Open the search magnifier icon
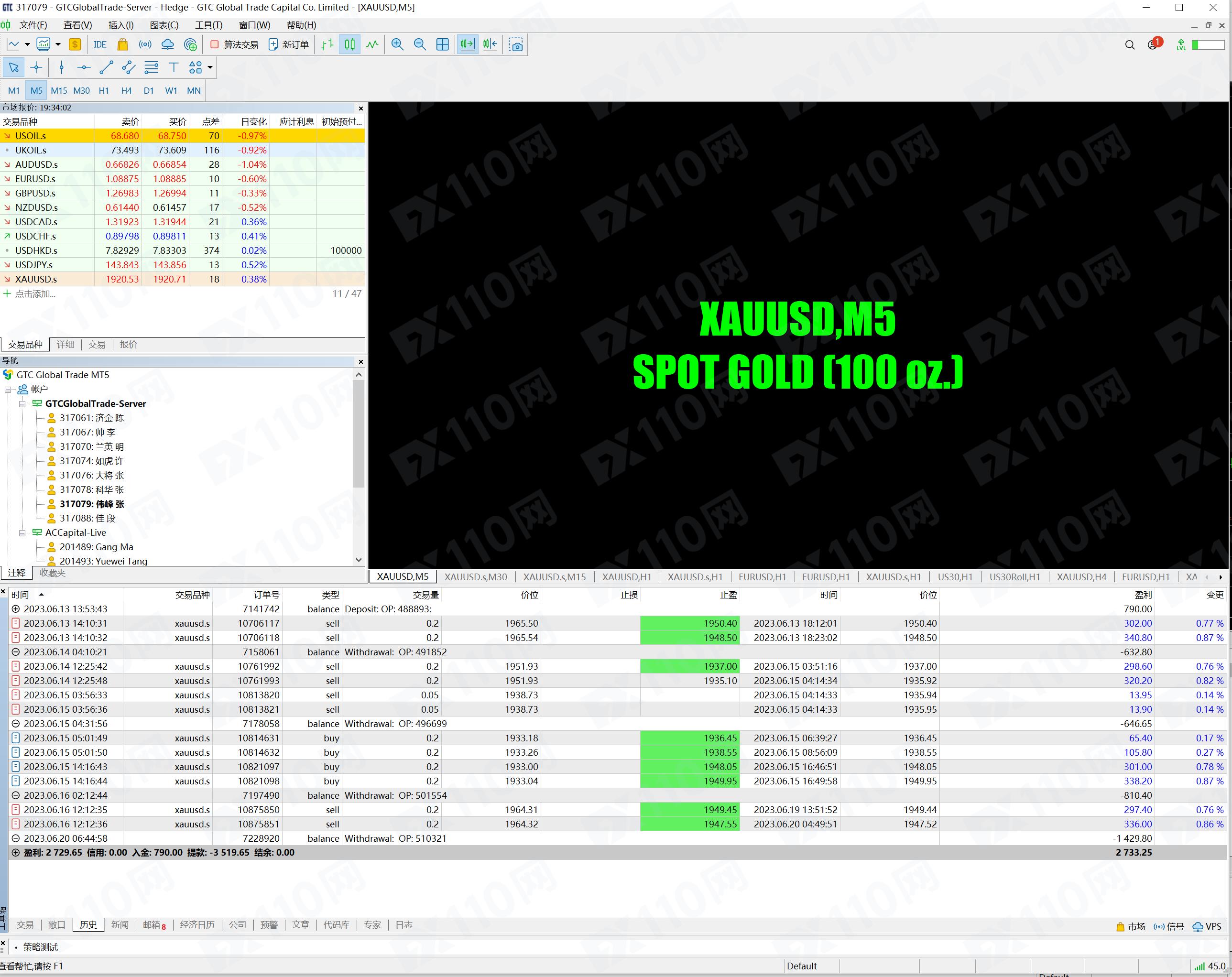Viewport: 1232px width, 977px height. tap(1129, 44)
